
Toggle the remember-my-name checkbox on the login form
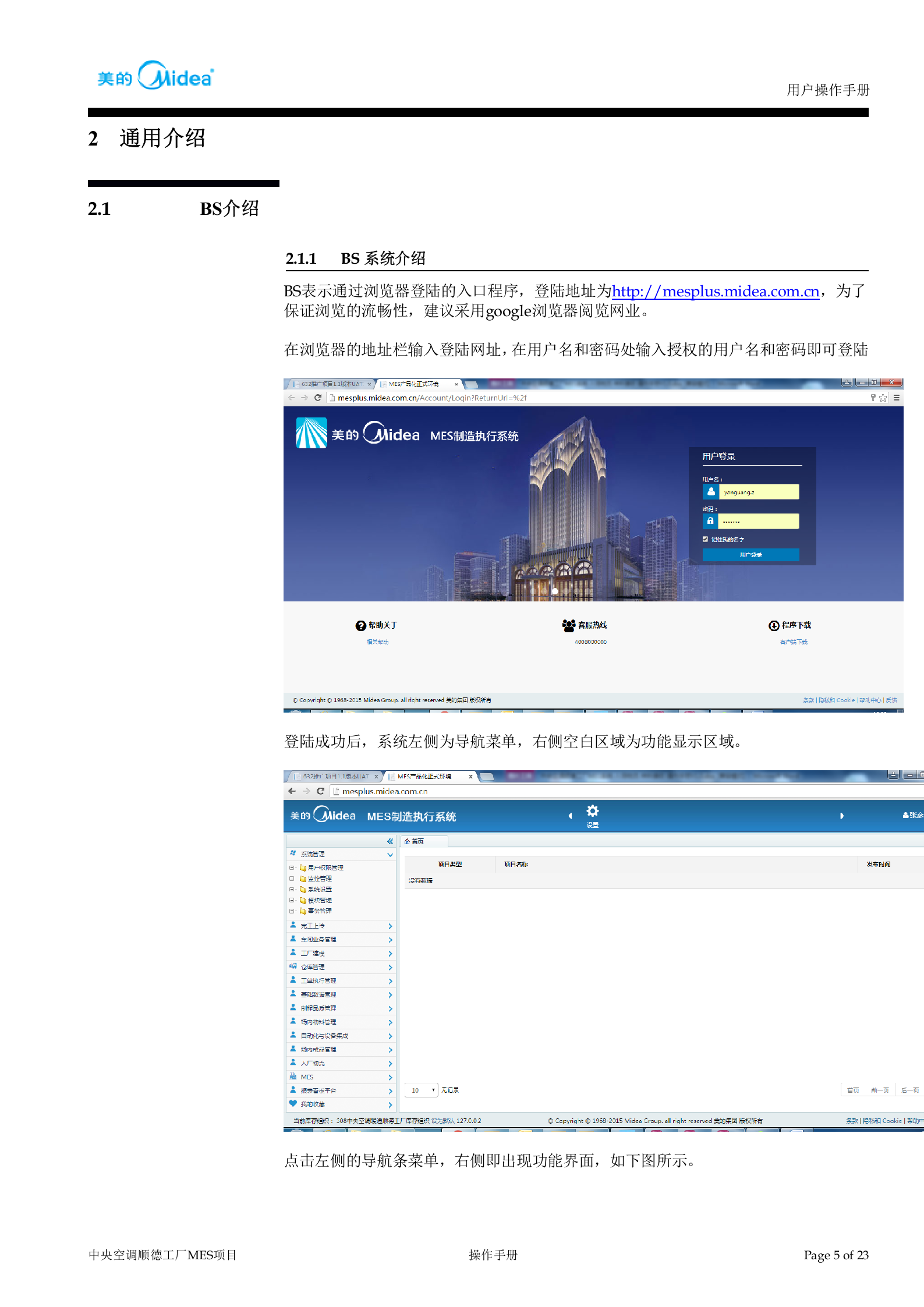(705, 539)
